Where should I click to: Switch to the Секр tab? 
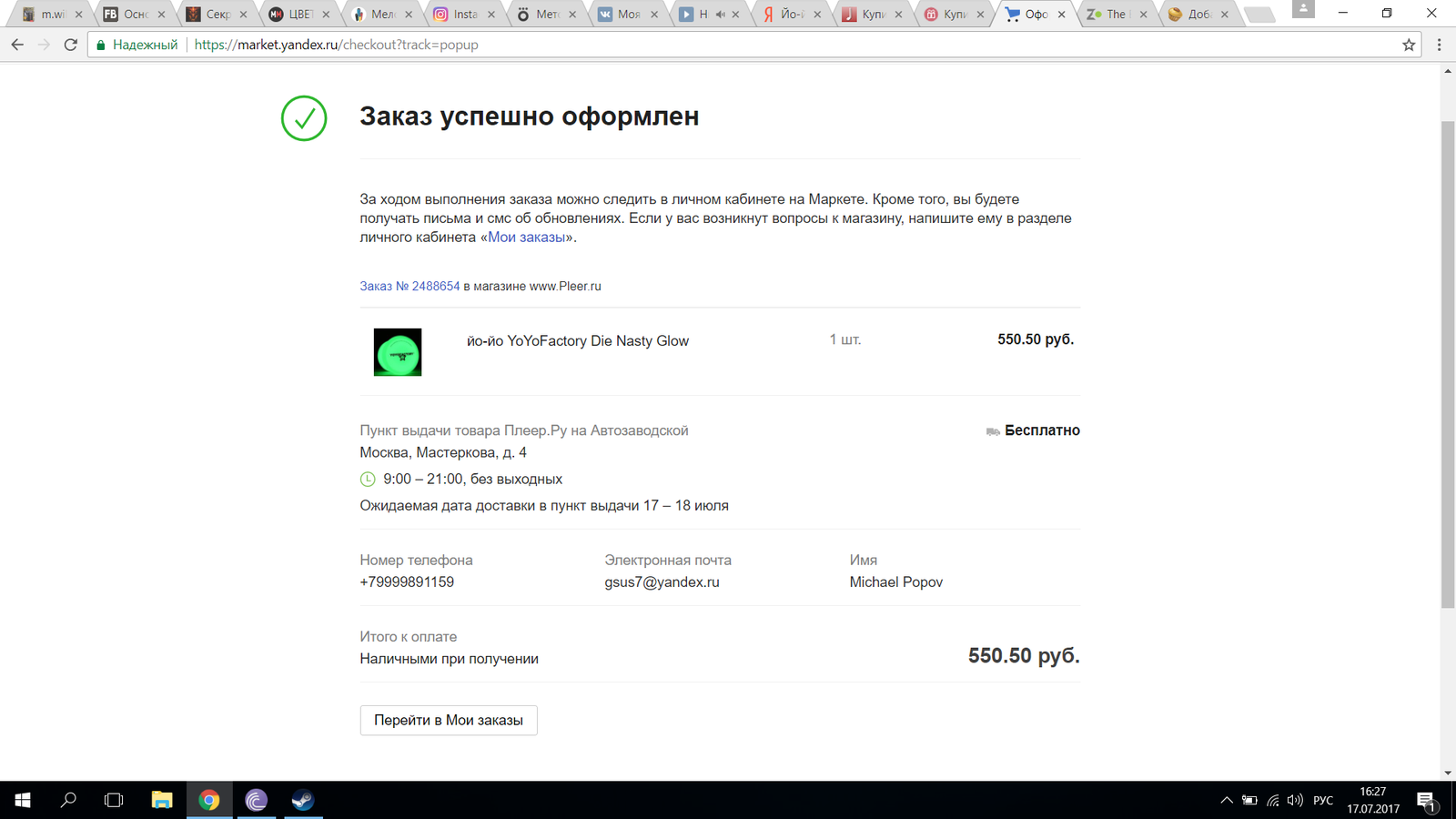coord(217,15)
